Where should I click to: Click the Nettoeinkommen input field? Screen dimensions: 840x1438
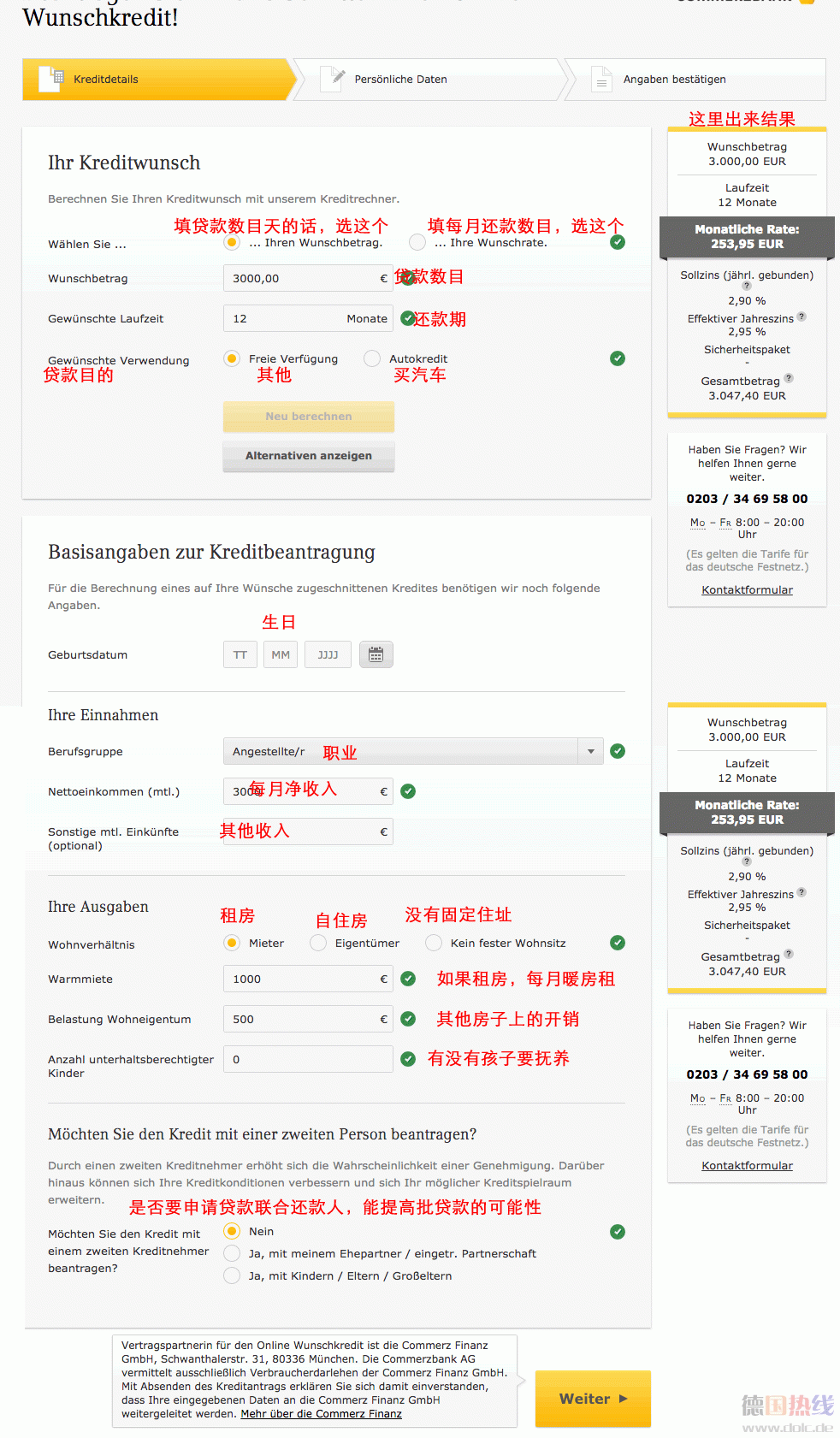click(x=308, y=791)
